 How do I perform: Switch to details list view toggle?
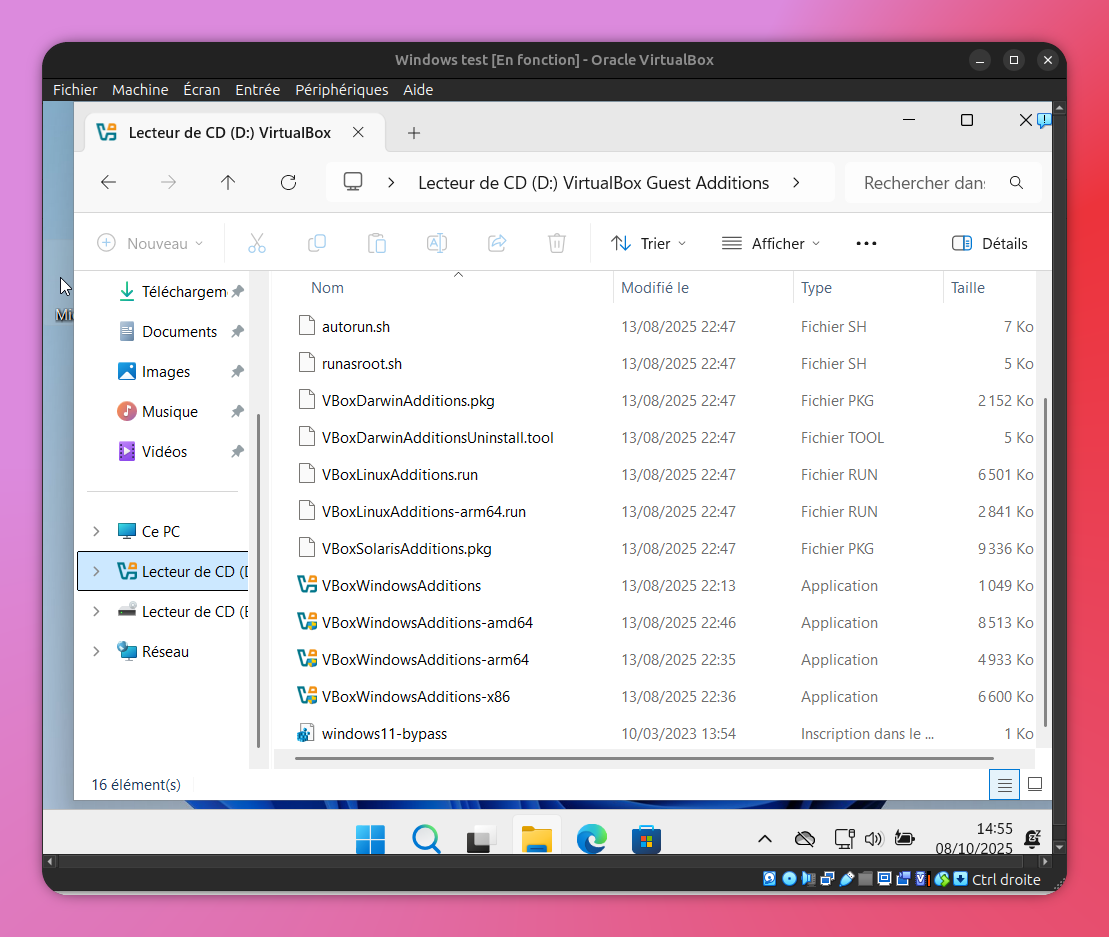pyautogui.click(x=1004, y=784)
